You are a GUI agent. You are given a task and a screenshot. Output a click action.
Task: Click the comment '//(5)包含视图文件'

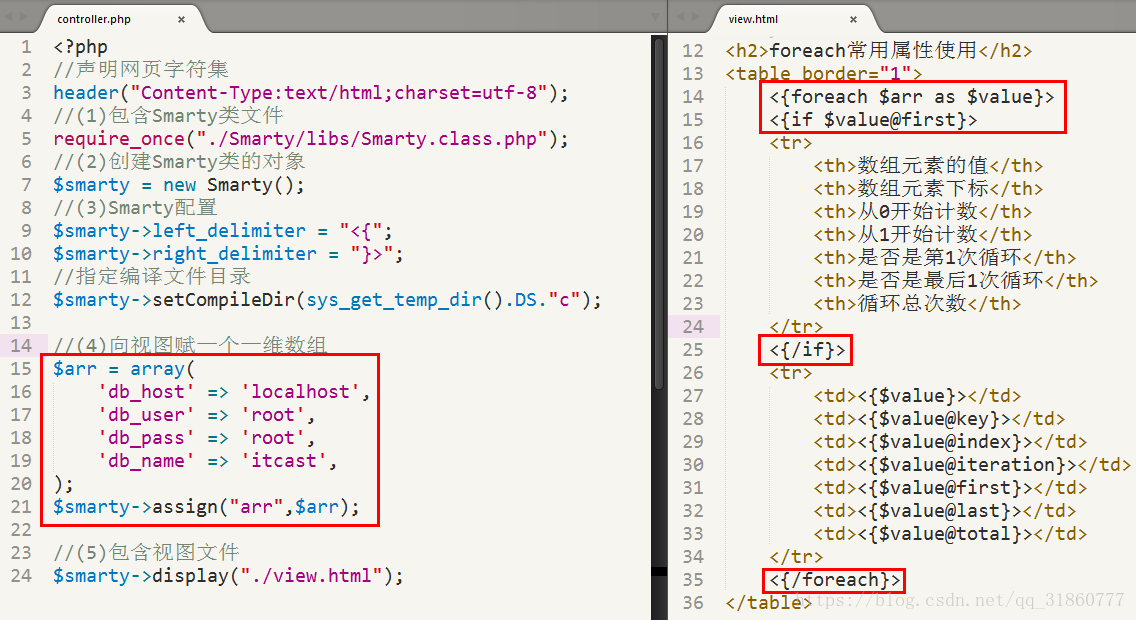pyautogui.click(x=146, y=553)
